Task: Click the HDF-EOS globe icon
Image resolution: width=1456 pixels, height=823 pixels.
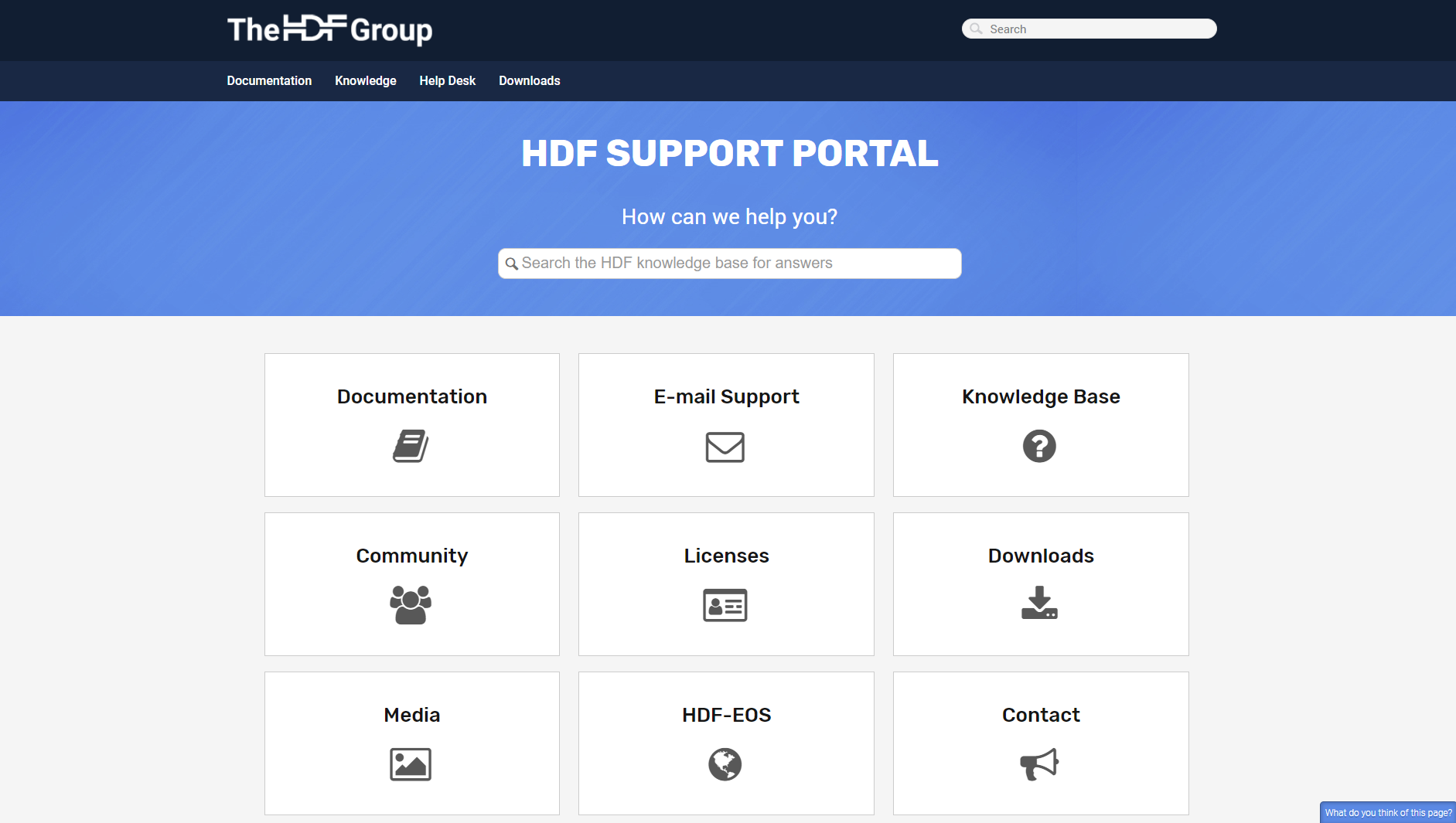Action: pyautogui.click(x=725, y=764)
